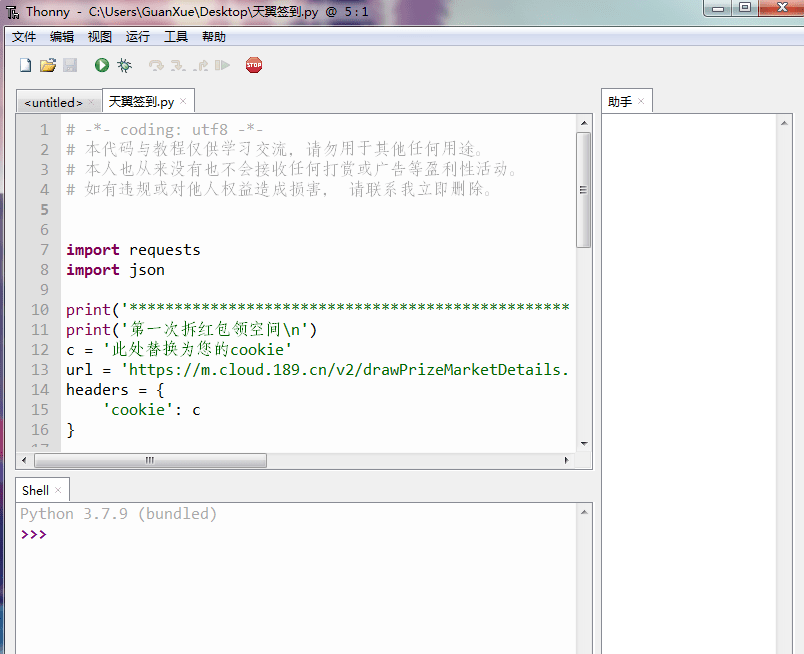Click the "'cookie': c" line
Viewport: 804px width, 654px height.
(152, 410)
